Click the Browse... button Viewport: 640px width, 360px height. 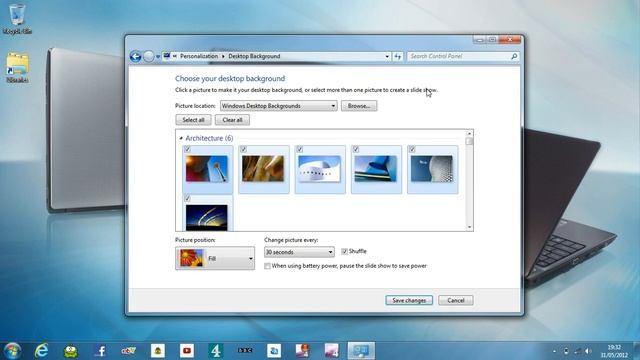click(359, 106)
